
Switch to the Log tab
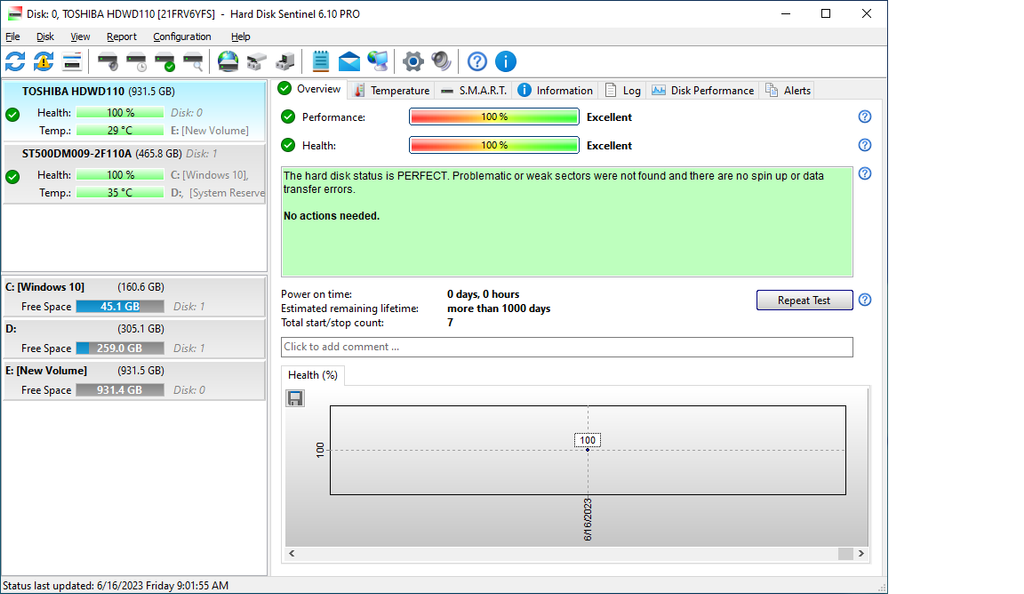click(x=622, y=91)
